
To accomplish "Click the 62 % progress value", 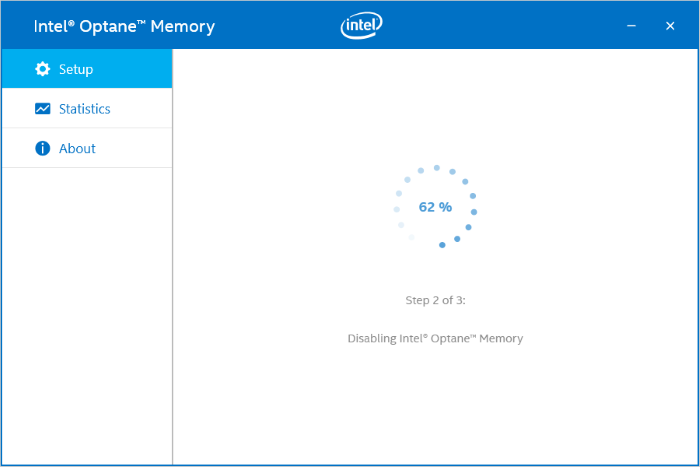I will [435, 207].
